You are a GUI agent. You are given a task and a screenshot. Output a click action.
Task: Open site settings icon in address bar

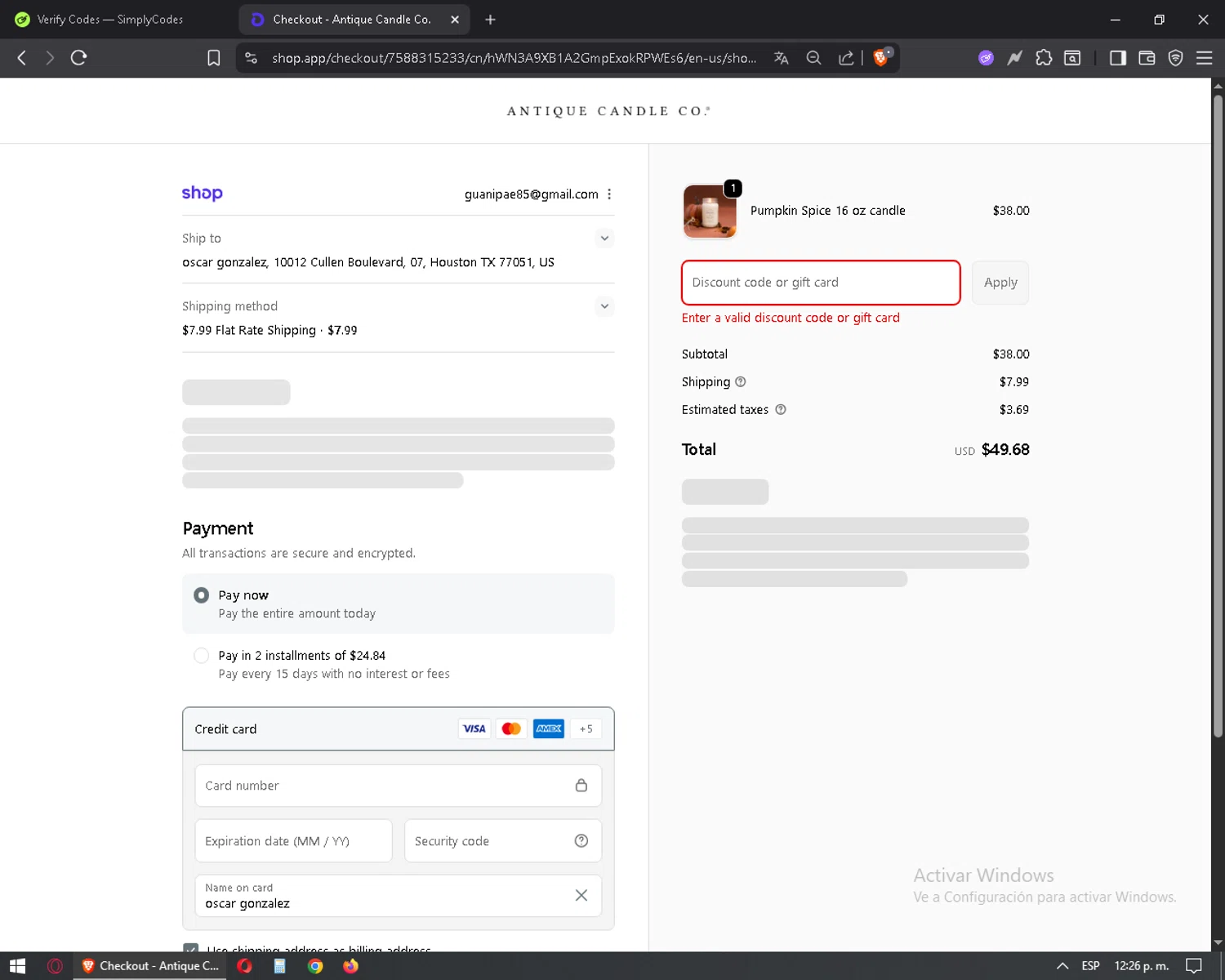[x=252, y=58]
